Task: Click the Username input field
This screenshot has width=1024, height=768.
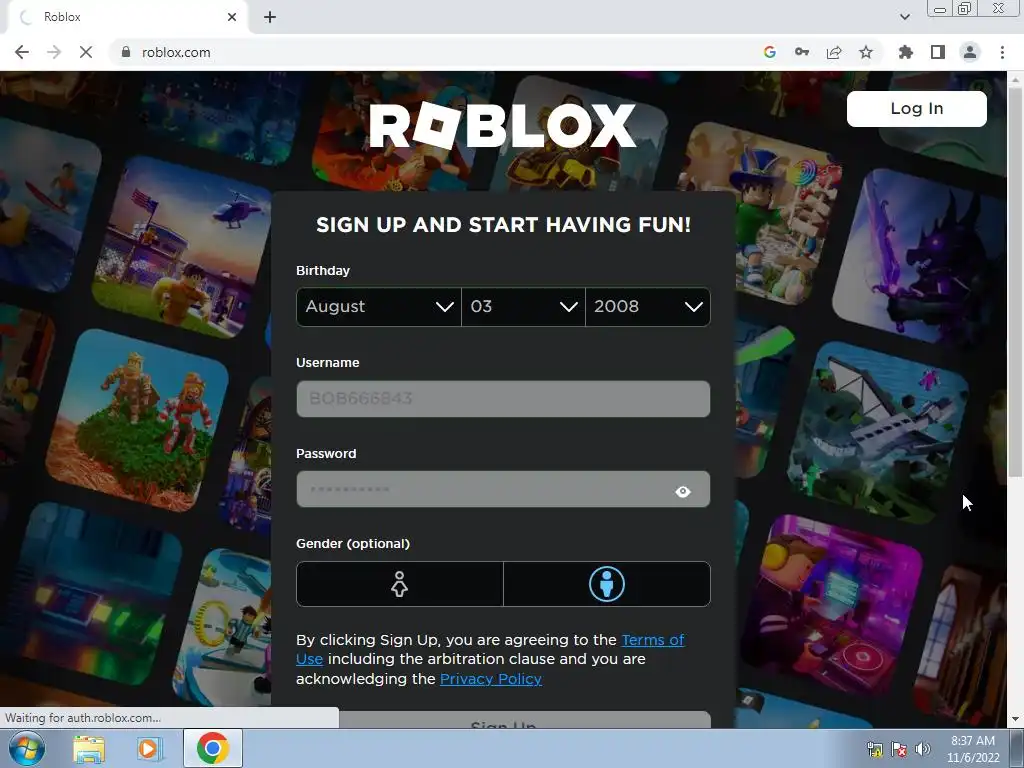Action: (x=503, y=398)
